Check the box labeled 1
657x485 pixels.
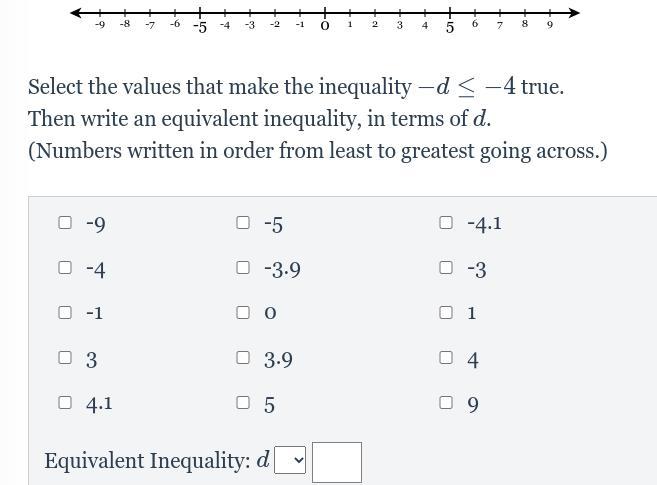(446, 312)
